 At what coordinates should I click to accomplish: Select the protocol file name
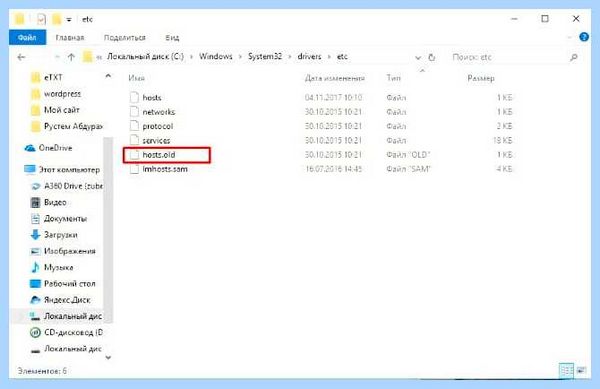click(x=158, y=126)
